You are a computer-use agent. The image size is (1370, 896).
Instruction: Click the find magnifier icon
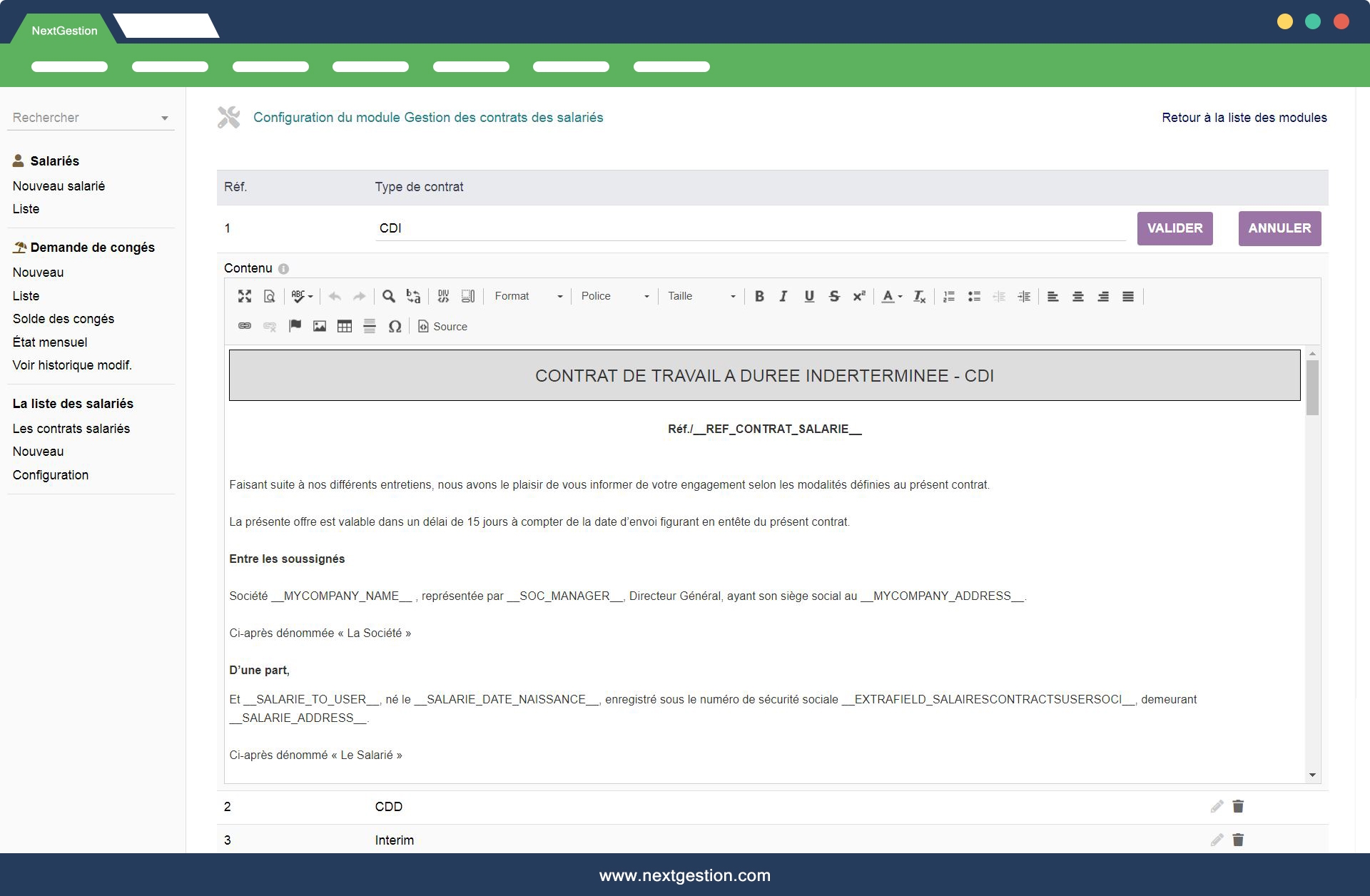(389, 296)
